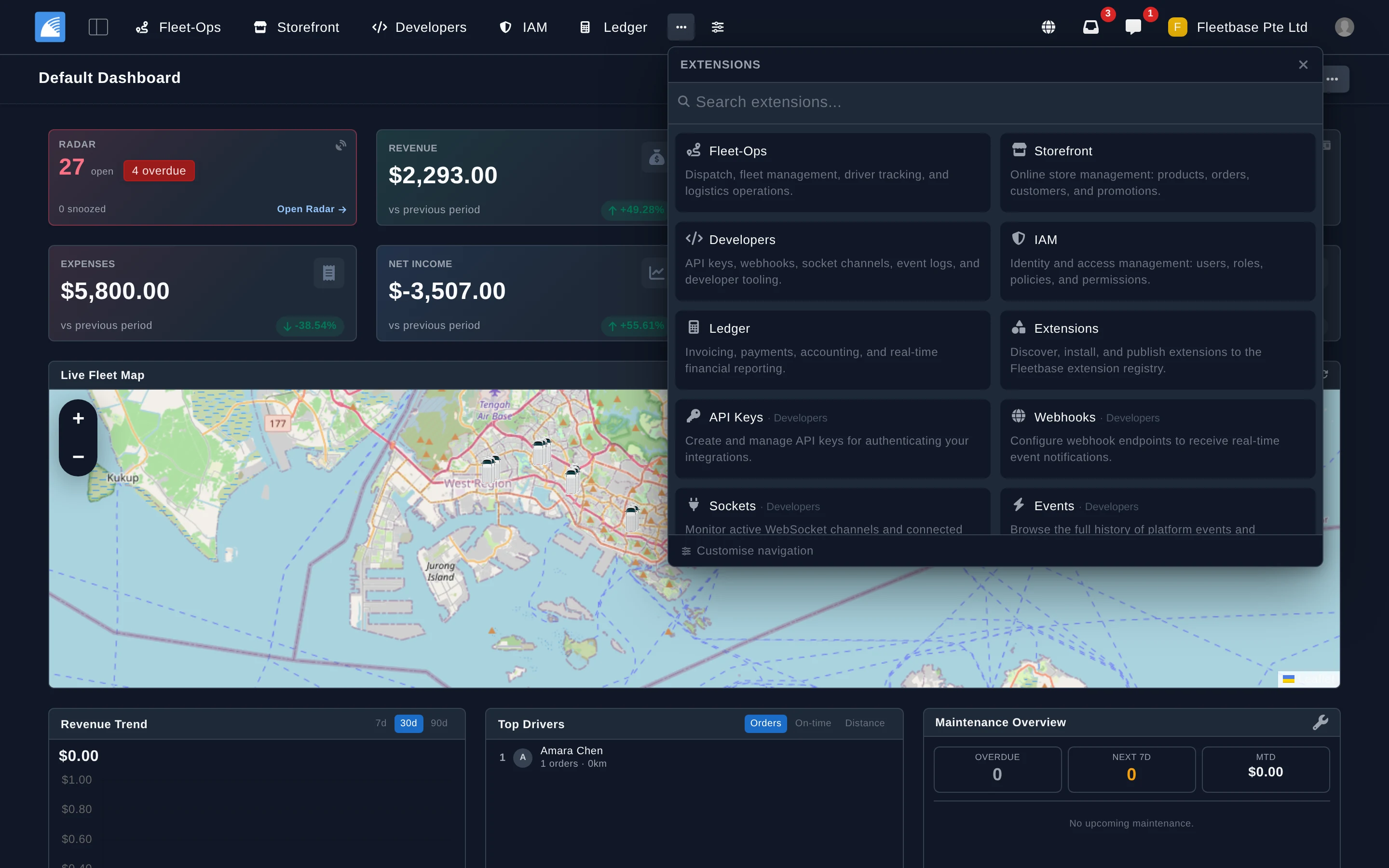Viewport: 1389px width, 868px height.
Task: Sort Top Drivers by Distance
Action: (864, 723)
